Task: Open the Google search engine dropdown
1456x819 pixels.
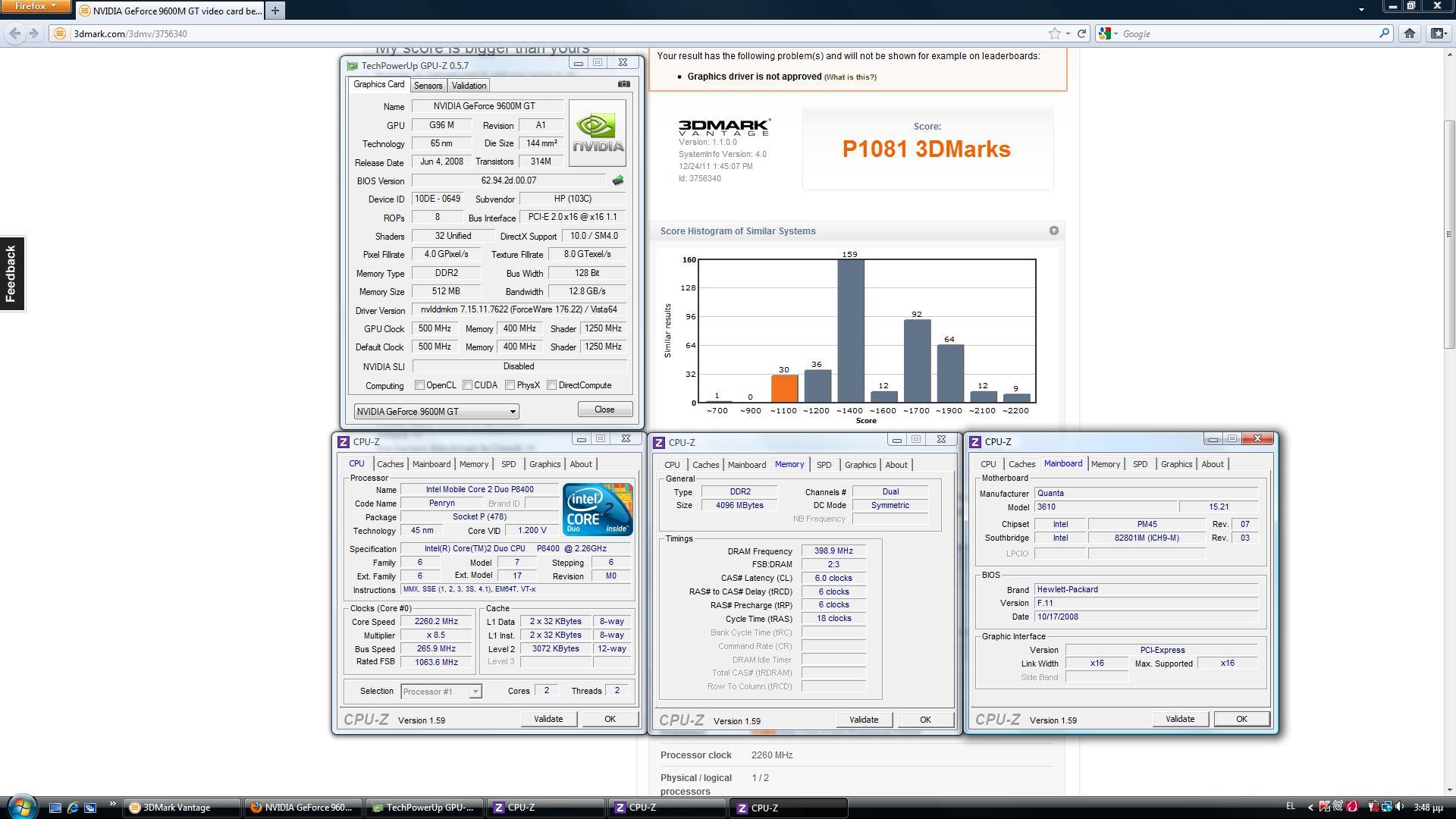Action: click(1109, 33)
